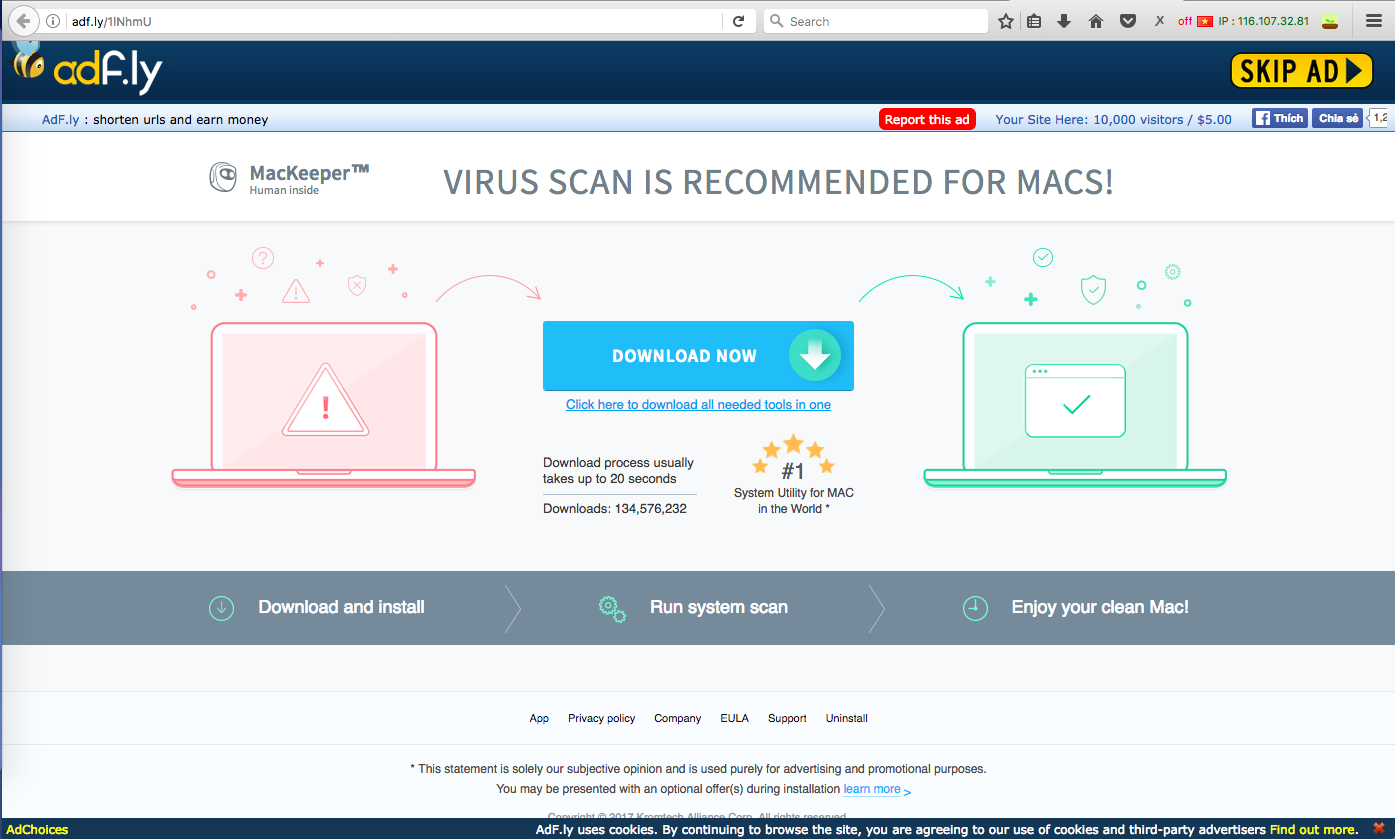Open 'Your Site Here: 10,000 visitors' link

[x=1114, y=119]
